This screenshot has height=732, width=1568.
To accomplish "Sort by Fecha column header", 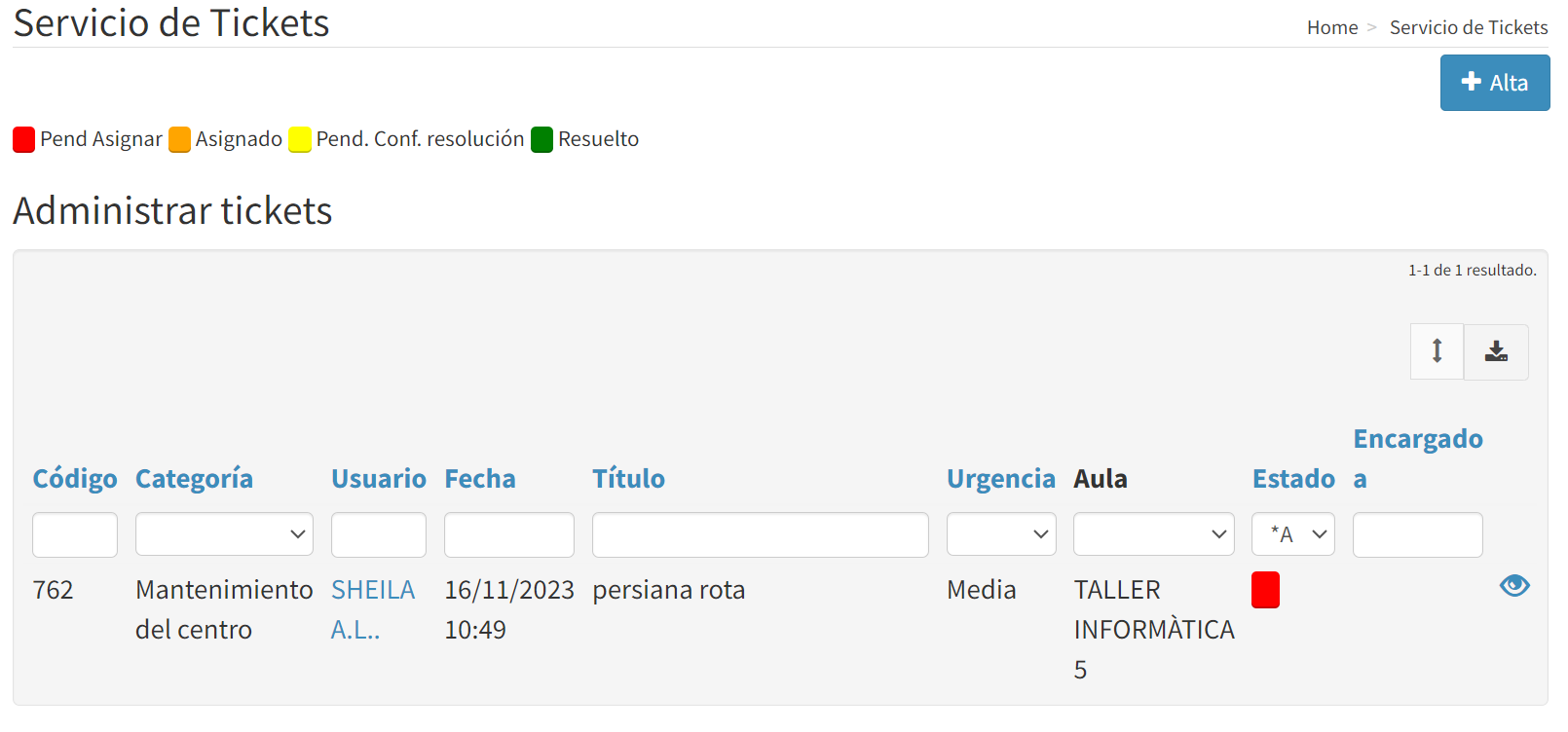I will pos(479,479).
